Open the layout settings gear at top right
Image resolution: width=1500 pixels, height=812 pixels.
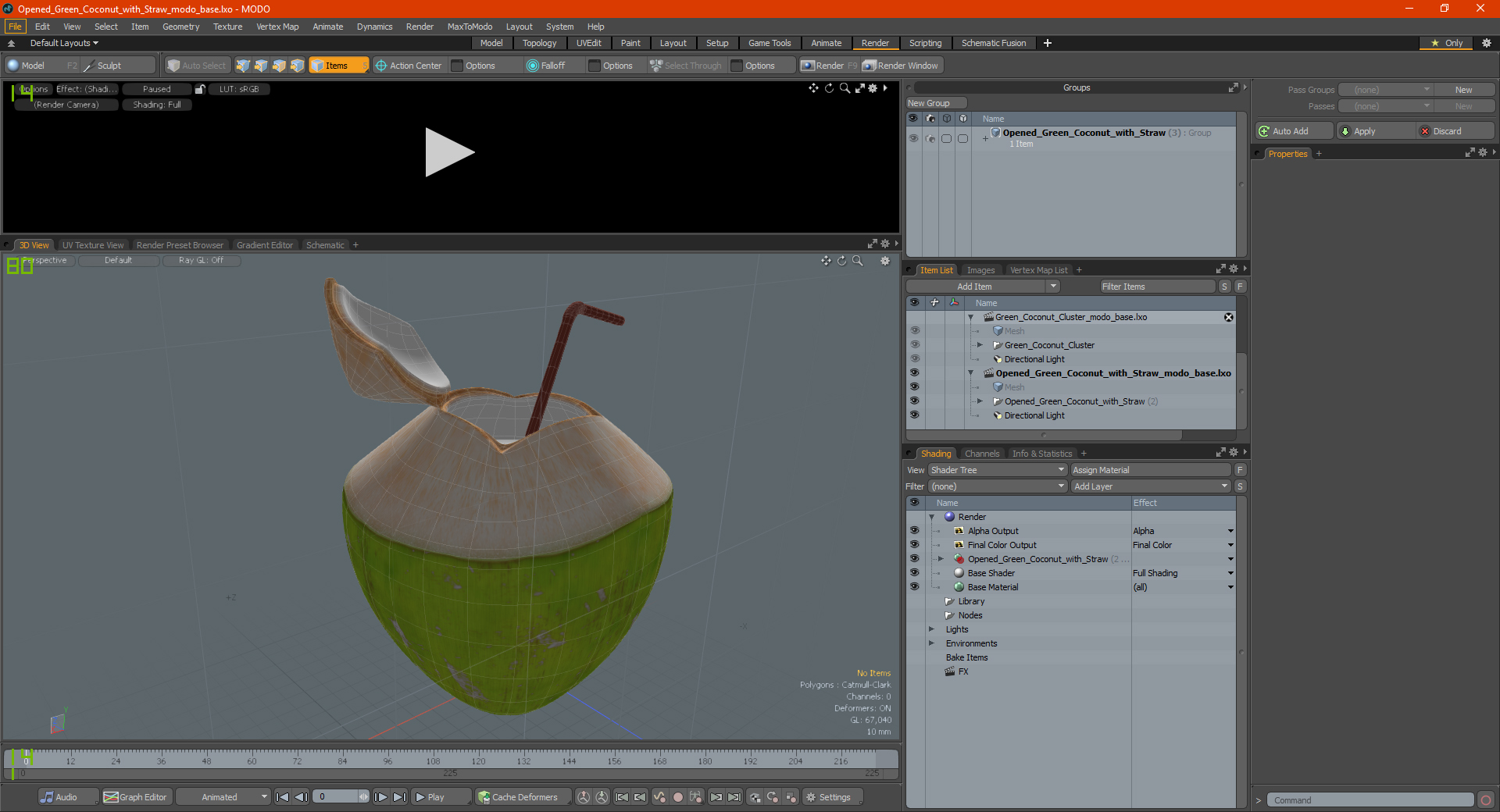tap(1487, 43)
